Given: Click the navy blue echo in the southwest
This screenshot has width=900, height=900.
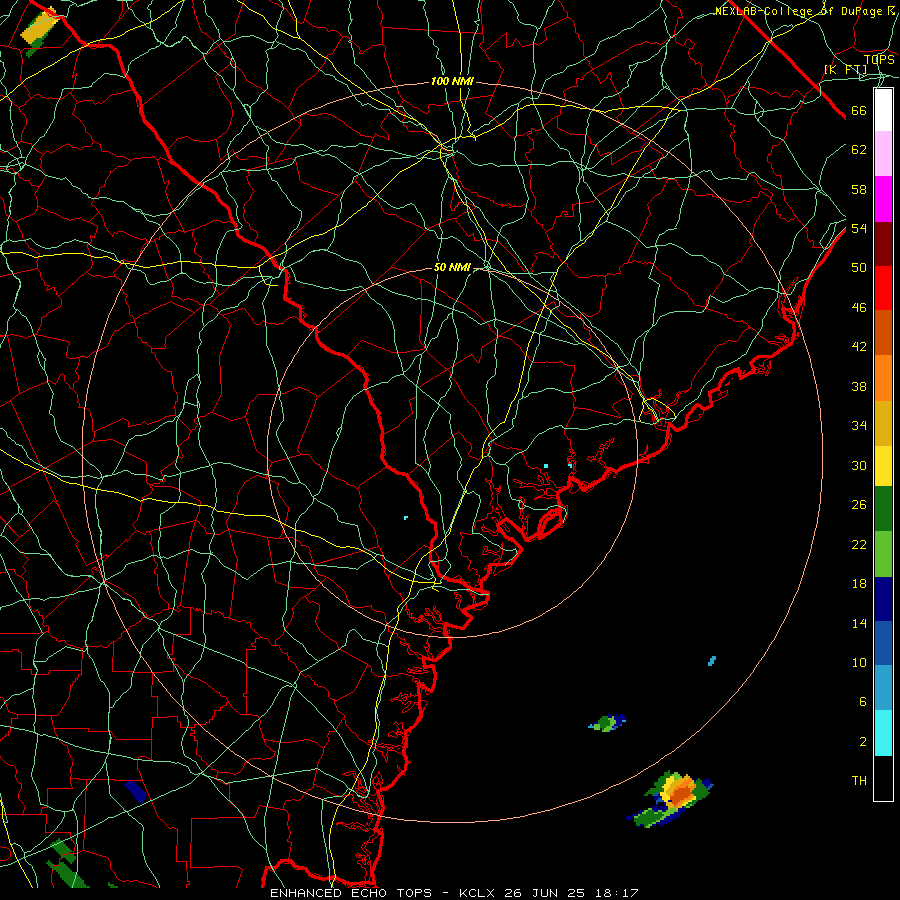Looking at the screenshot, I should point(136,791).
